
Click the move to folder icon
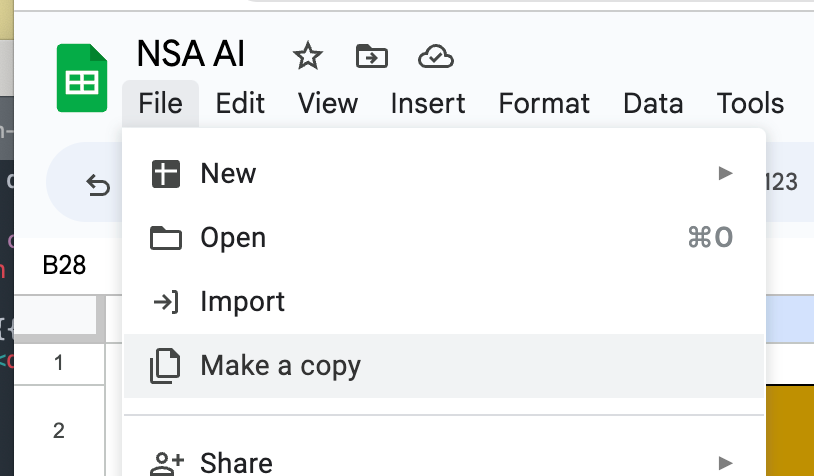point(372,56)
